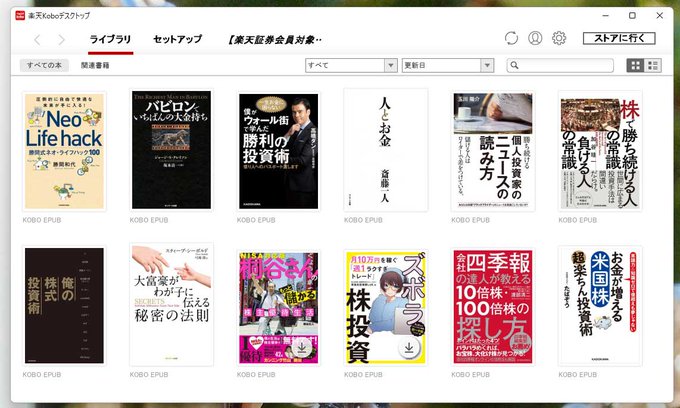Minimize the Kobo window
Screen dimensions: 680x408
point(605,16)
